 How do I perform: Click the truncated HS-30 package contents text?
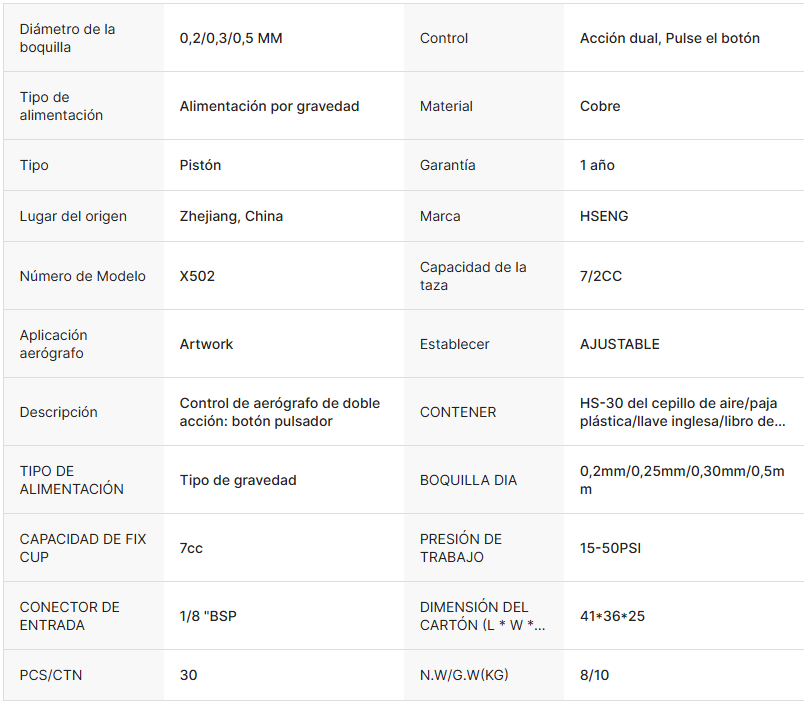click(x=682, y=412)
